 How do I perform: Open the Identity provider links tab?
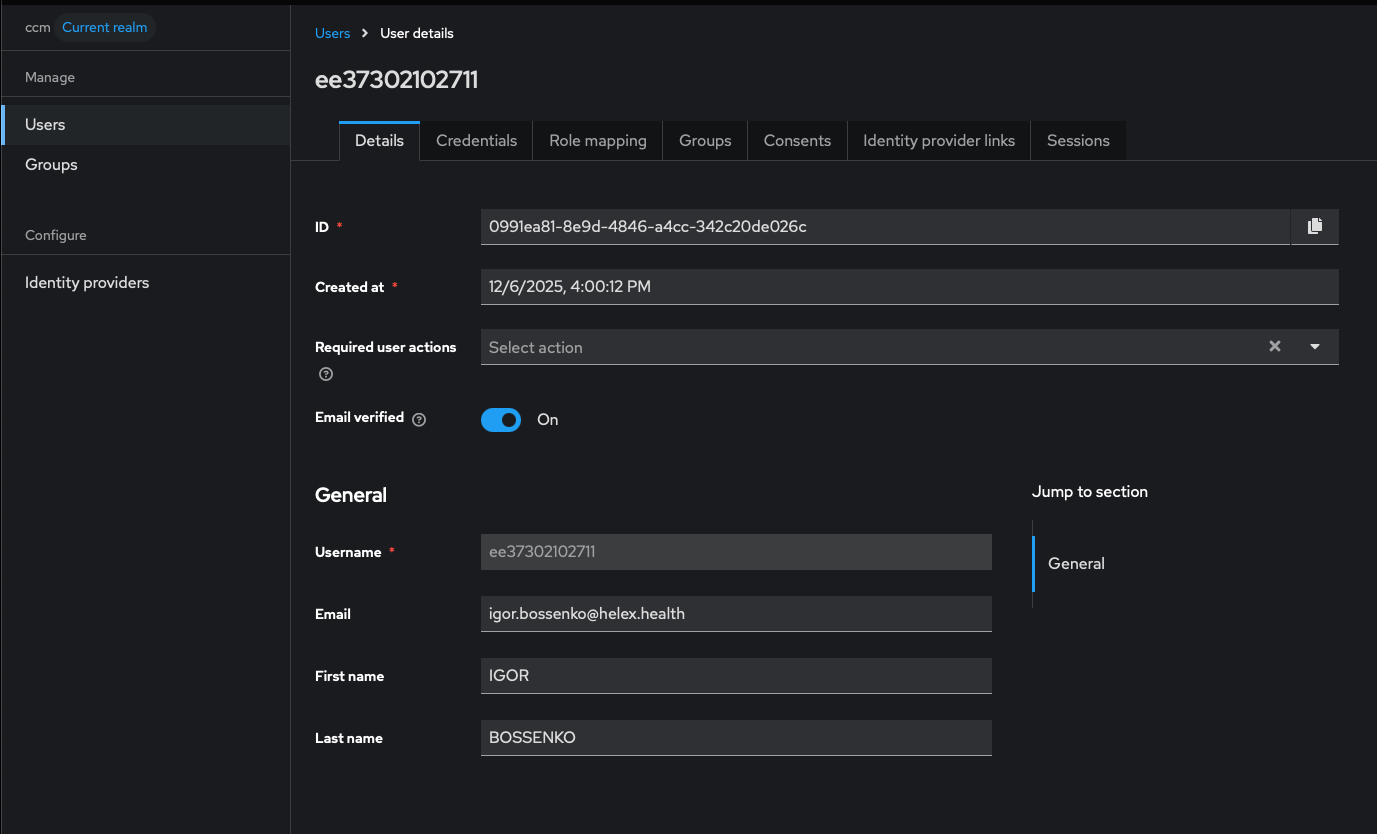pos(938,140)
